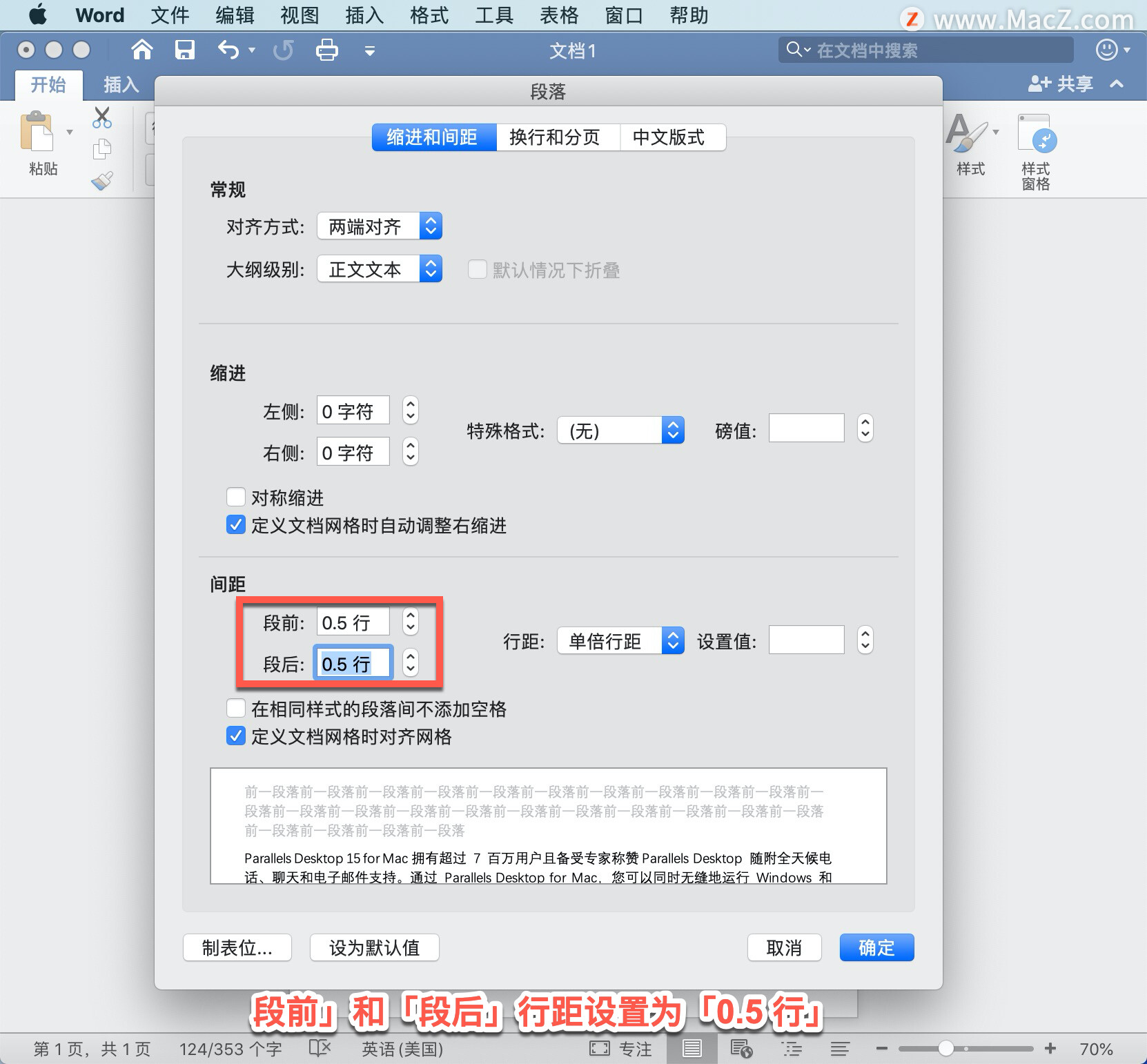
Task: Open the 对齐方式 dropdown
Action: point(379,226)
